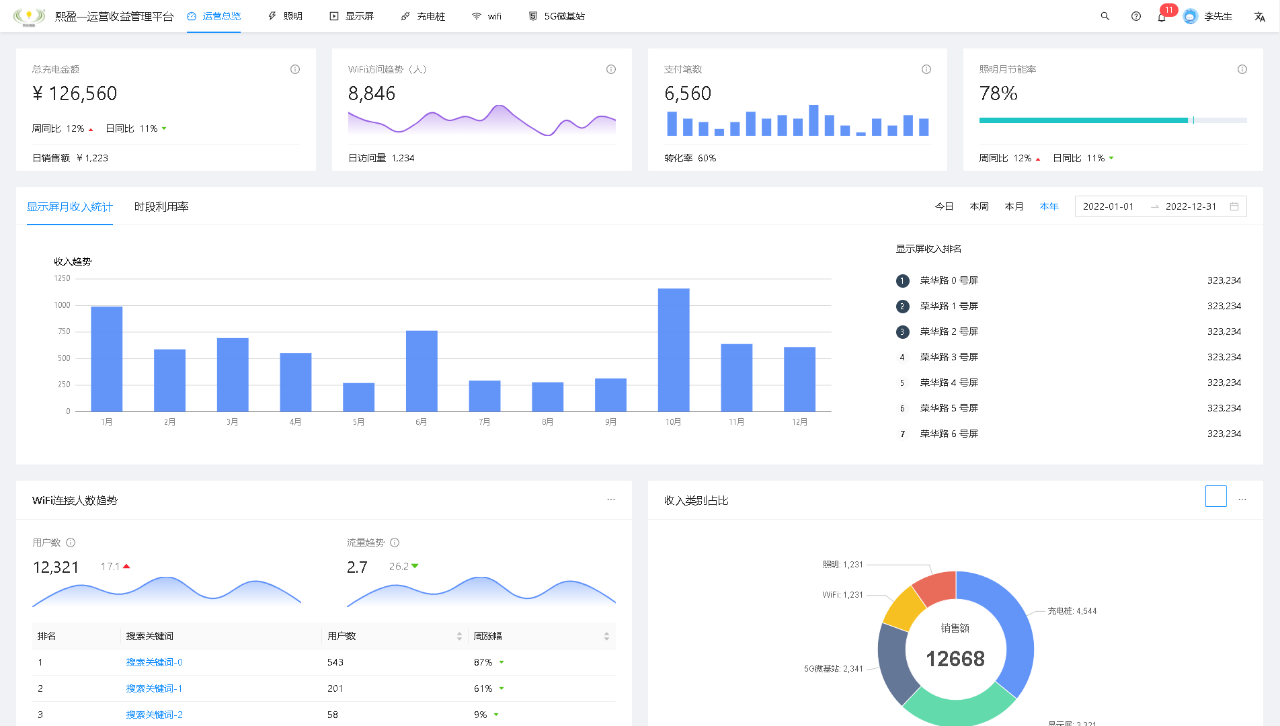Open the 充电桩 navigation menu item

423,17
